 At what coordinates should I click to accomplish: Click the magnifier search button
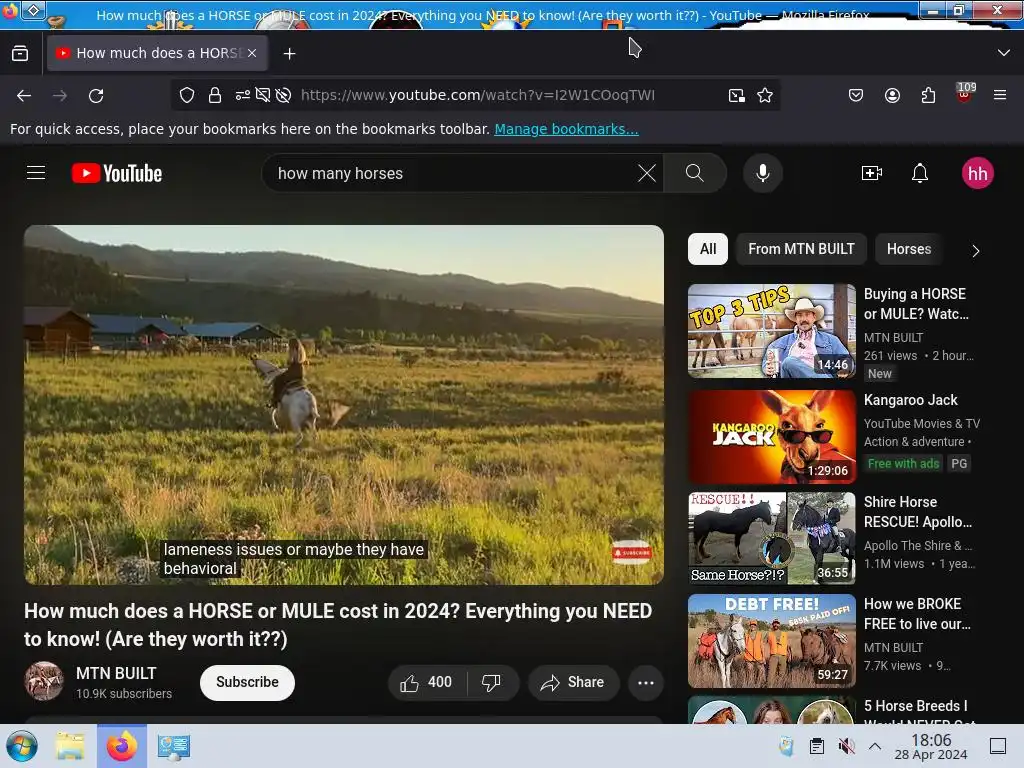pos(695,173)
